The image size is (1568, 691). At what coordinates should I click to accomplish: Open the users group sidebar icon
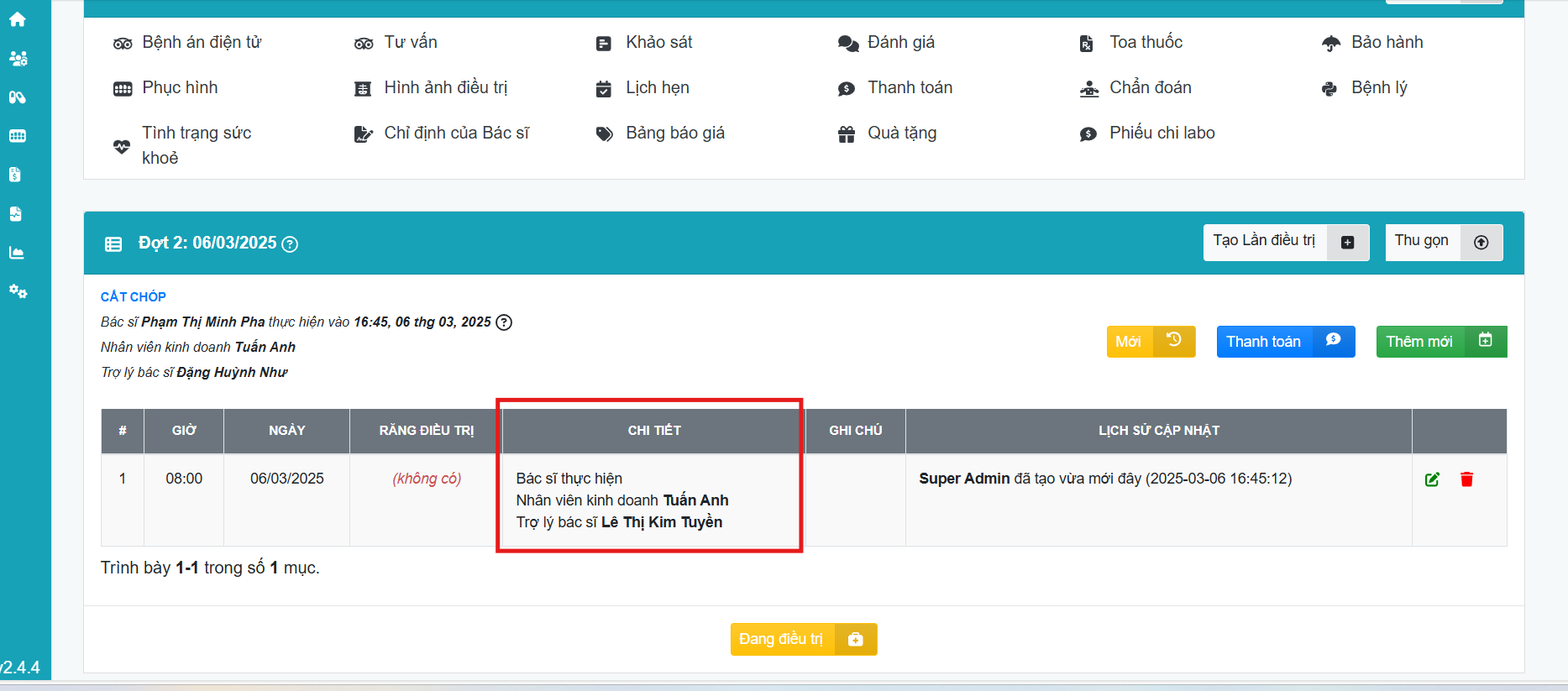(18, 58)
